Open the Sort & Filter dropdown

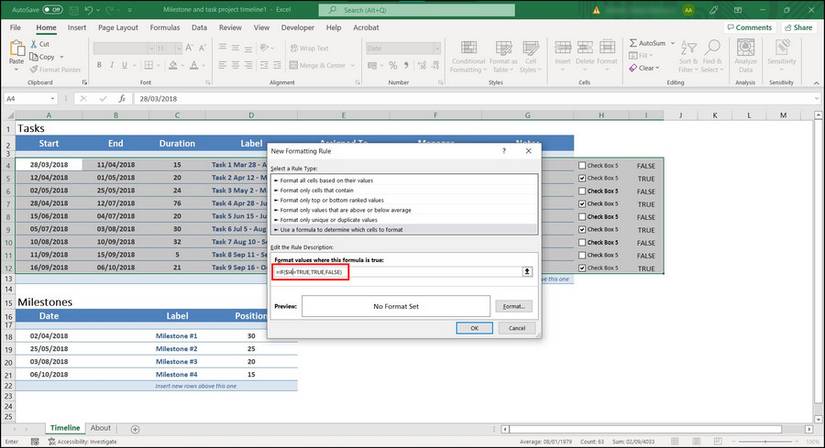[687, 59]
